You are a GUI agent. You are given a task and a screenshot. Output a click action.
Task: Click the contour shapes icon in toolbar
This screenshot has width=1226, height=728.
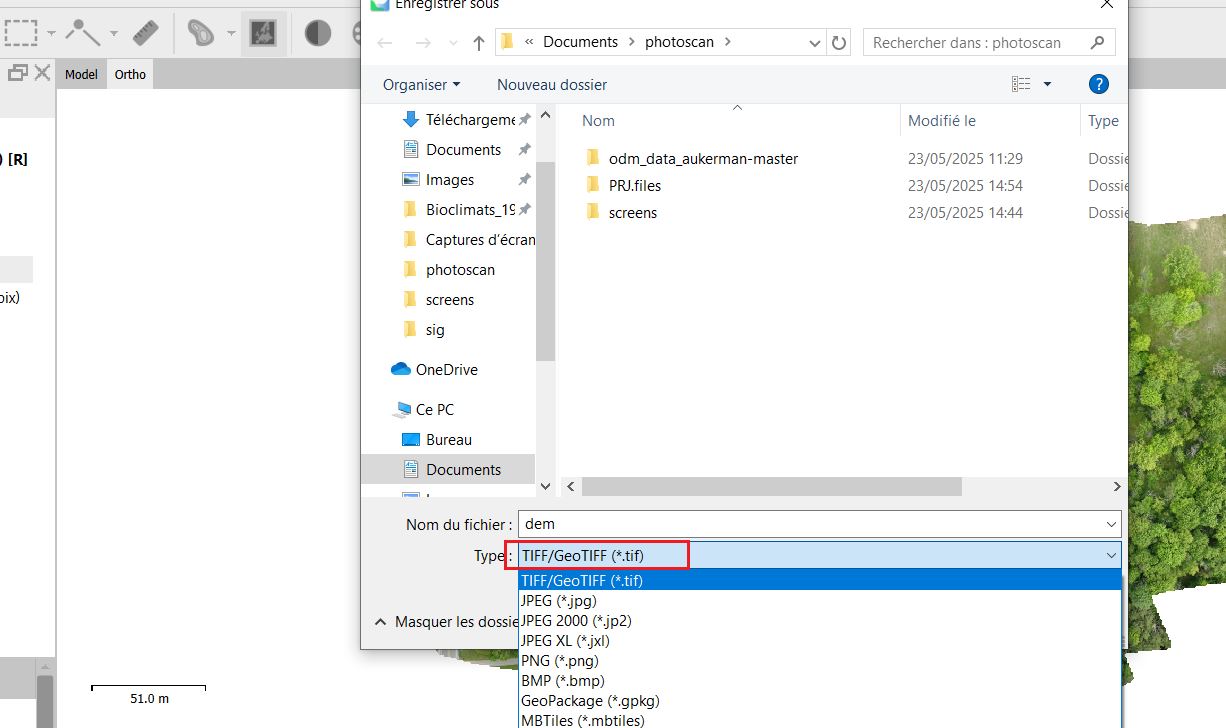[201, 34]
